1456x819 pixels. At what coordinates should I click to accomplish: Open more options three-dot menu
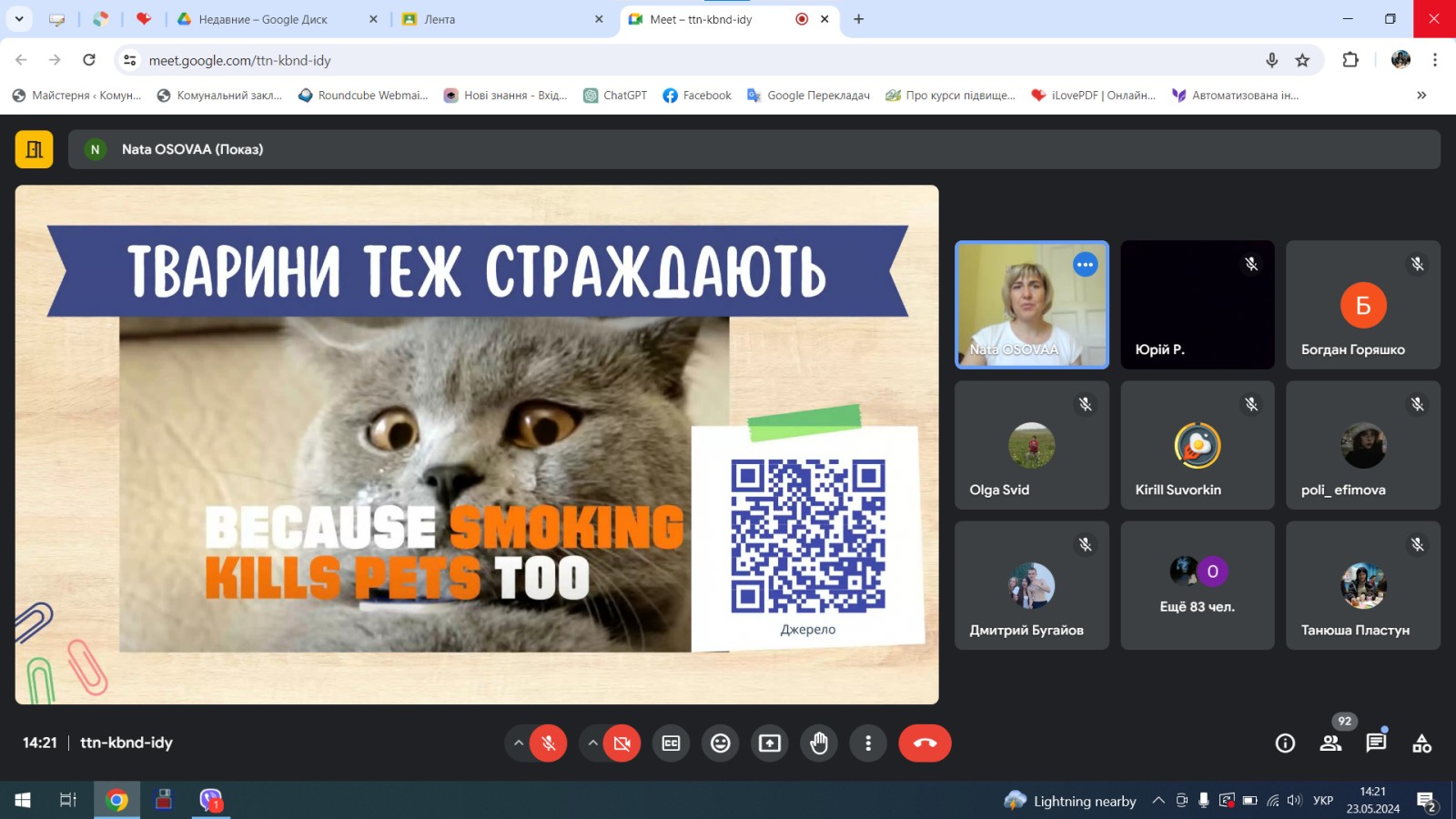(x=868, y=743)
